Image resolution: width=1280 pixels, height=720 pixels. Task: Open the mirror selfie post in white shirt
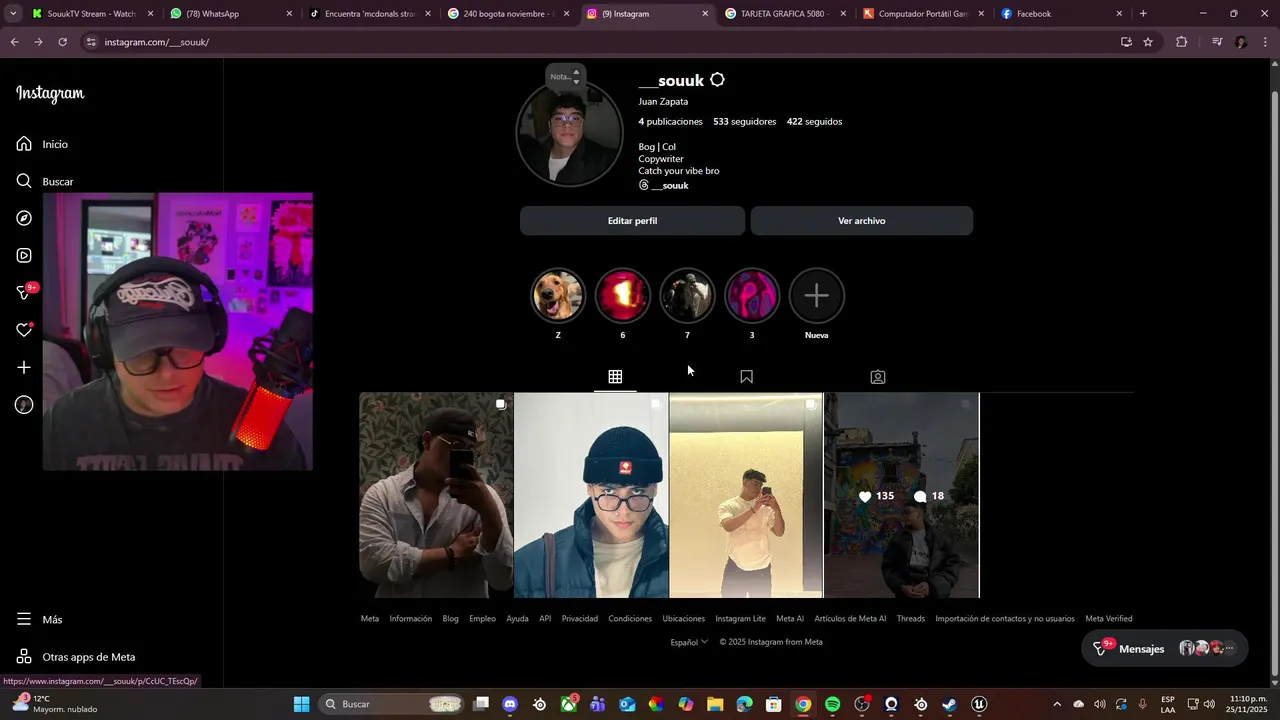(746, 496)
